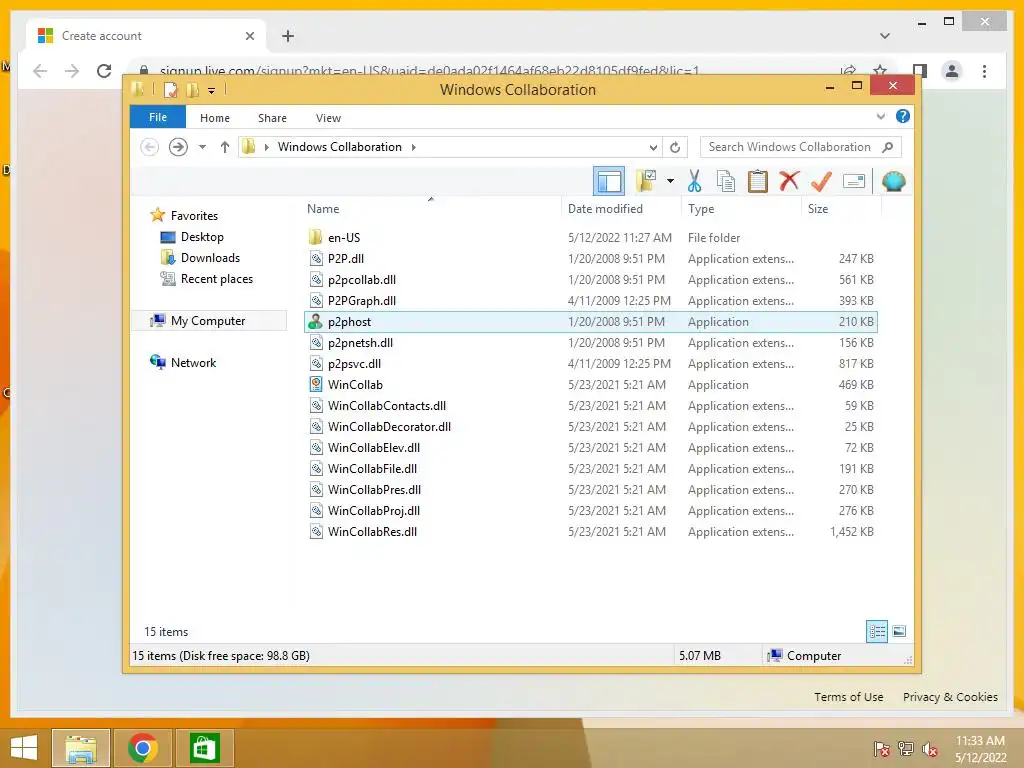
Task: Click the Cut scissors icon
Action: click(694, 181)
